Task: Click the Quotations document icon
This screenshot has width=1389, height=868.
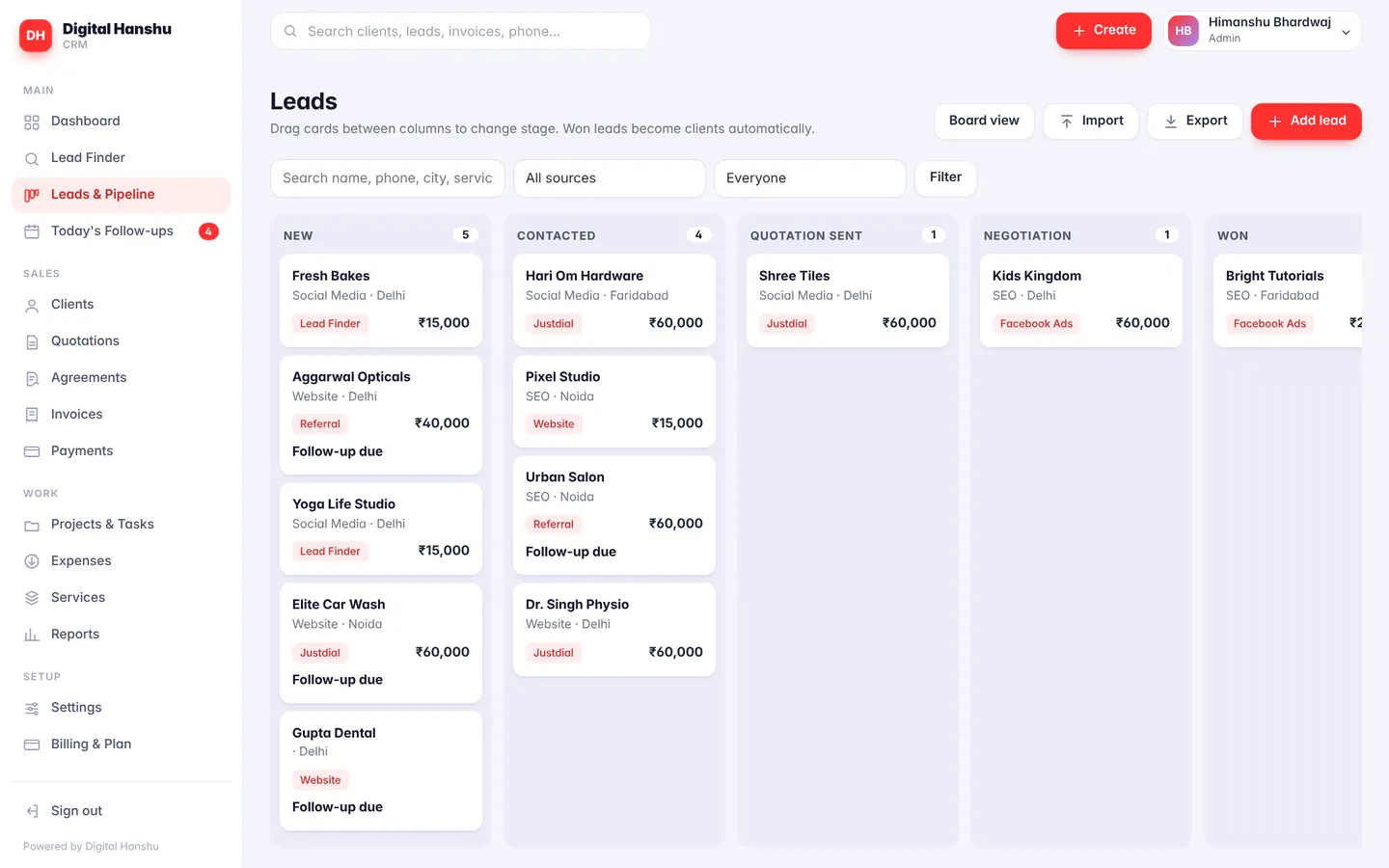Action: pyautogui.click(x=32, y=341)
